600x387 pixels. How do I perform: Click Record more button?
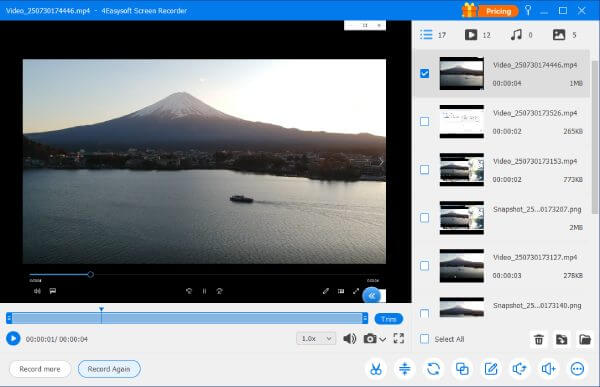[x=40, y=369]
